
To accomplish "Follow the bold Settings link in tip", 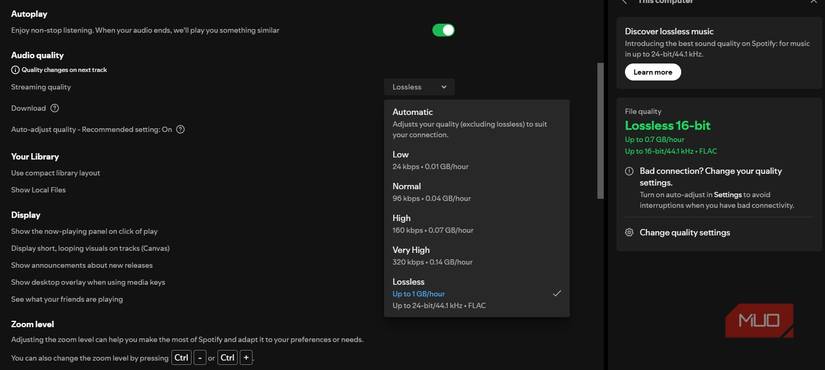I will point(728,195).
